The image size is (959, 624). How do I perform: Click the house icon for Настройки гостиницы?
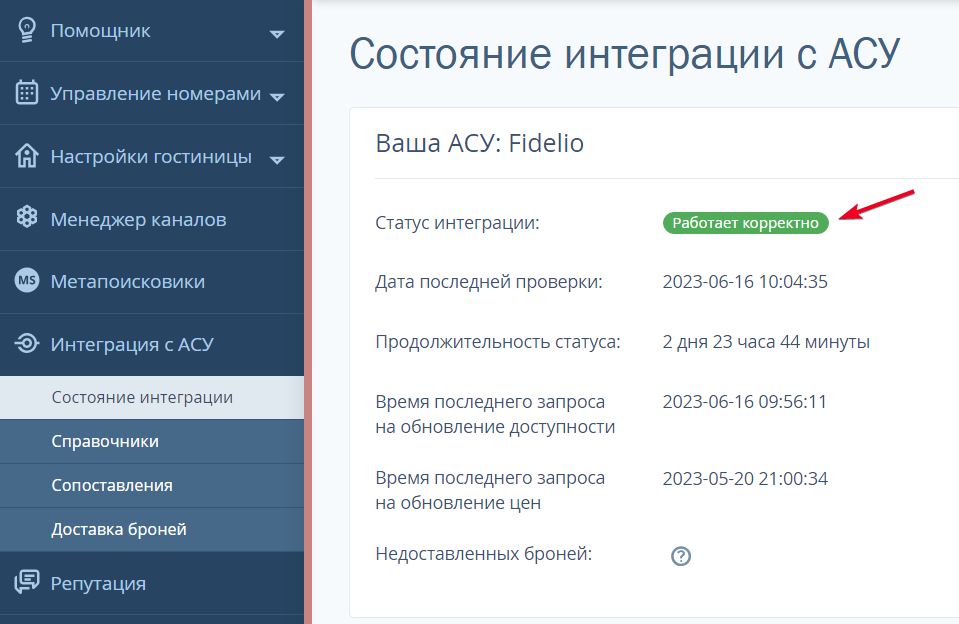pyautogui.click(x=27, y=156)
